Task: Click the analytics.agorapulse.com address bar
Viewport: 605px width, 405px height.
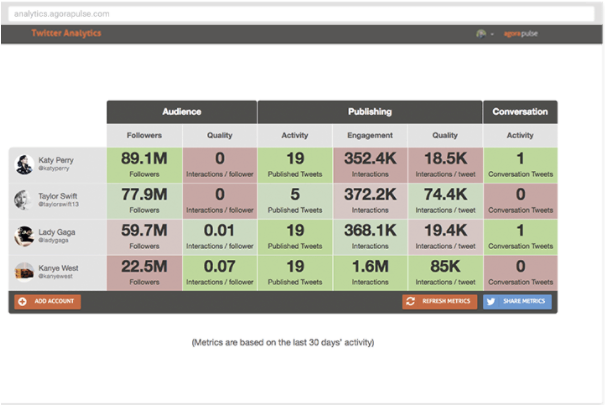Action: [301, 14]
